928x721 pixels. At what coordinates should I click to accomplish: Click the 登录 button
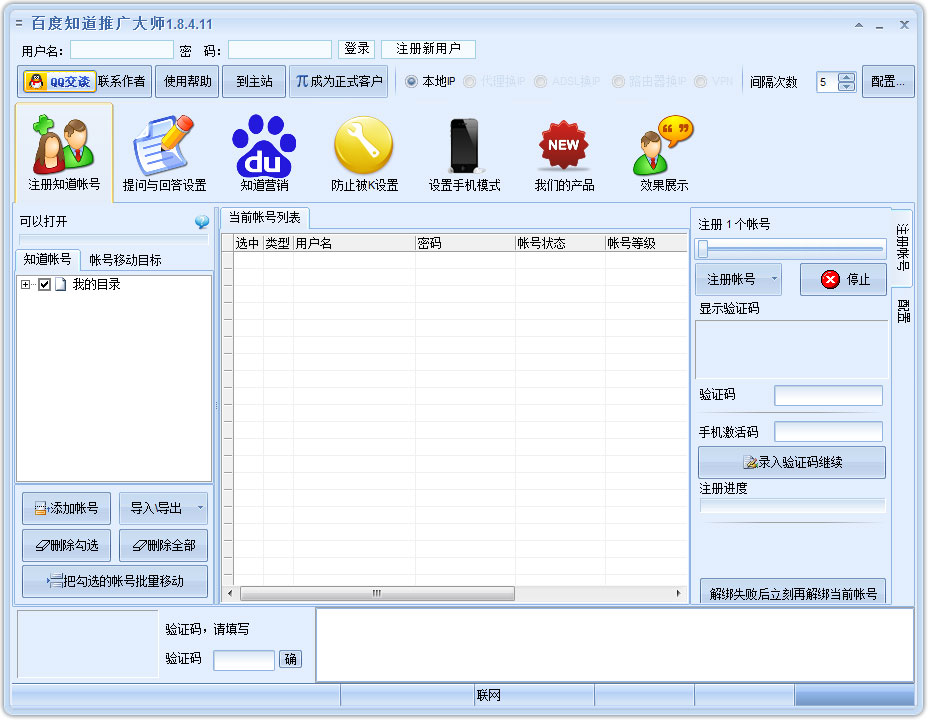coord(356,49)
